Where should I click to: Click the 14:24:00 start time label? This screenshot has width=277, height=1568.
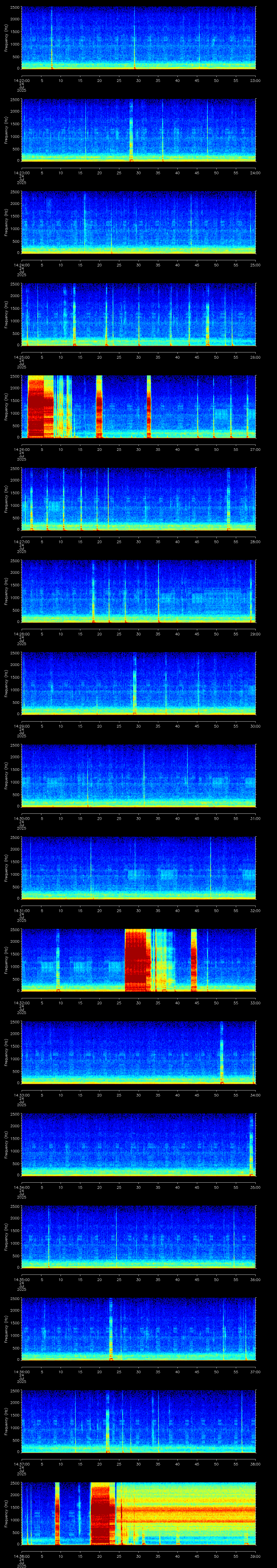pos(21,265)
